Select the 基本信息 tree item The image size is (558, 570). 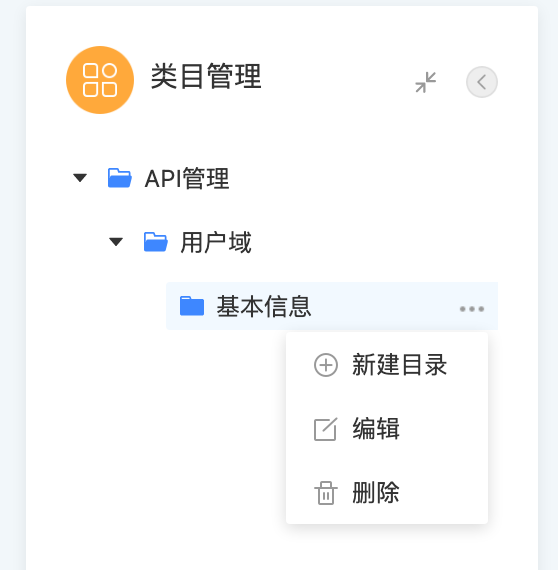pos(264,306)
